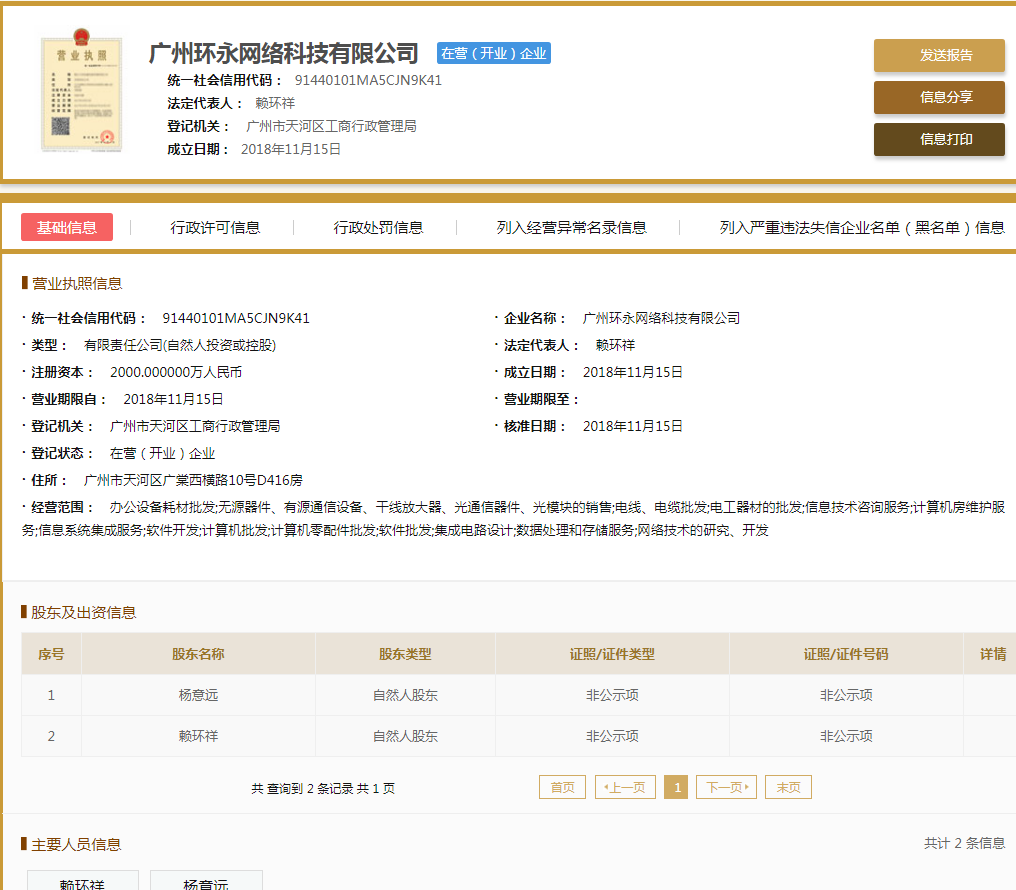
Task: Click the 信息打印 button
Action: point(939,140)
